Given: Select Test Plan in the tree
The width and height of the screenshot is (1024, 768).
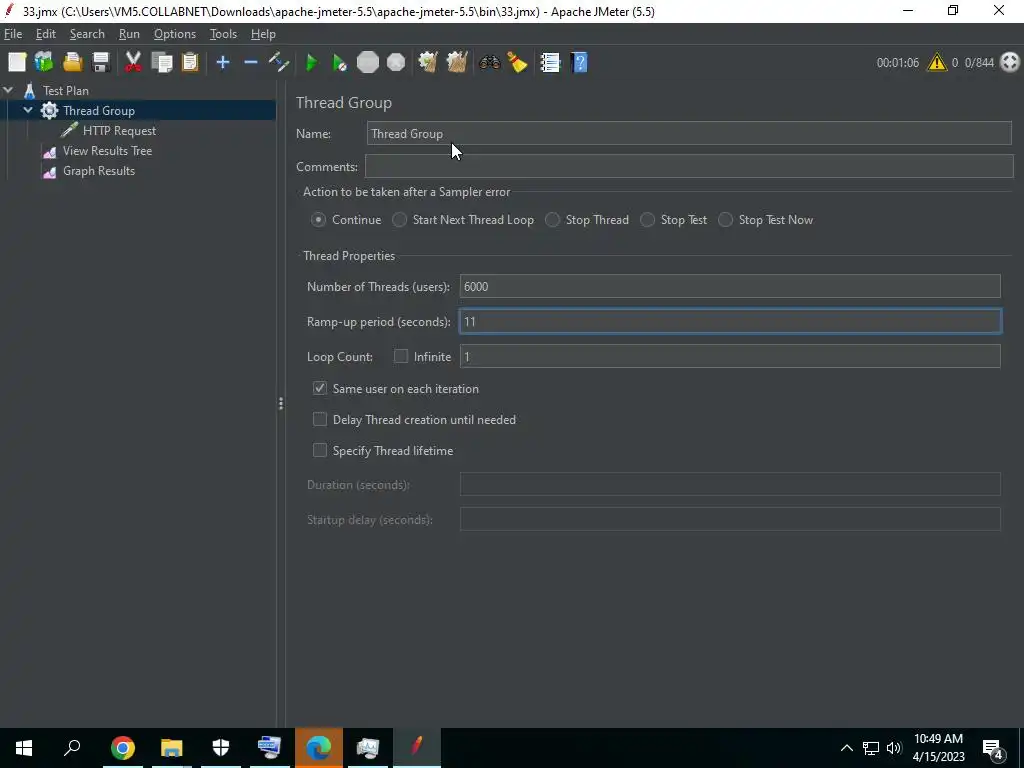Looking at the screenshot, I should (x=65, y=90).
